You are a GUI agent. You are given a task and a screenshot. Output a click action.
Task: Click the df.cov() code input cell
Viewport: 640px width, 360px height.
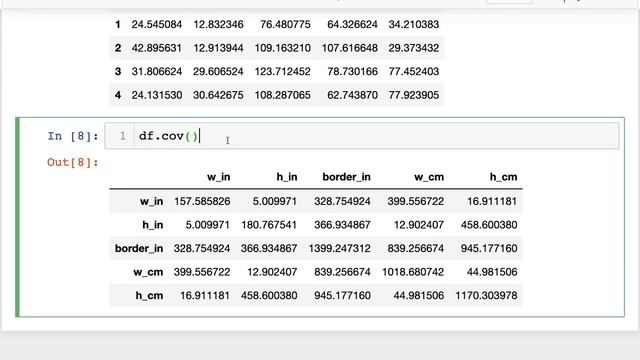click(x=362, y=136)
